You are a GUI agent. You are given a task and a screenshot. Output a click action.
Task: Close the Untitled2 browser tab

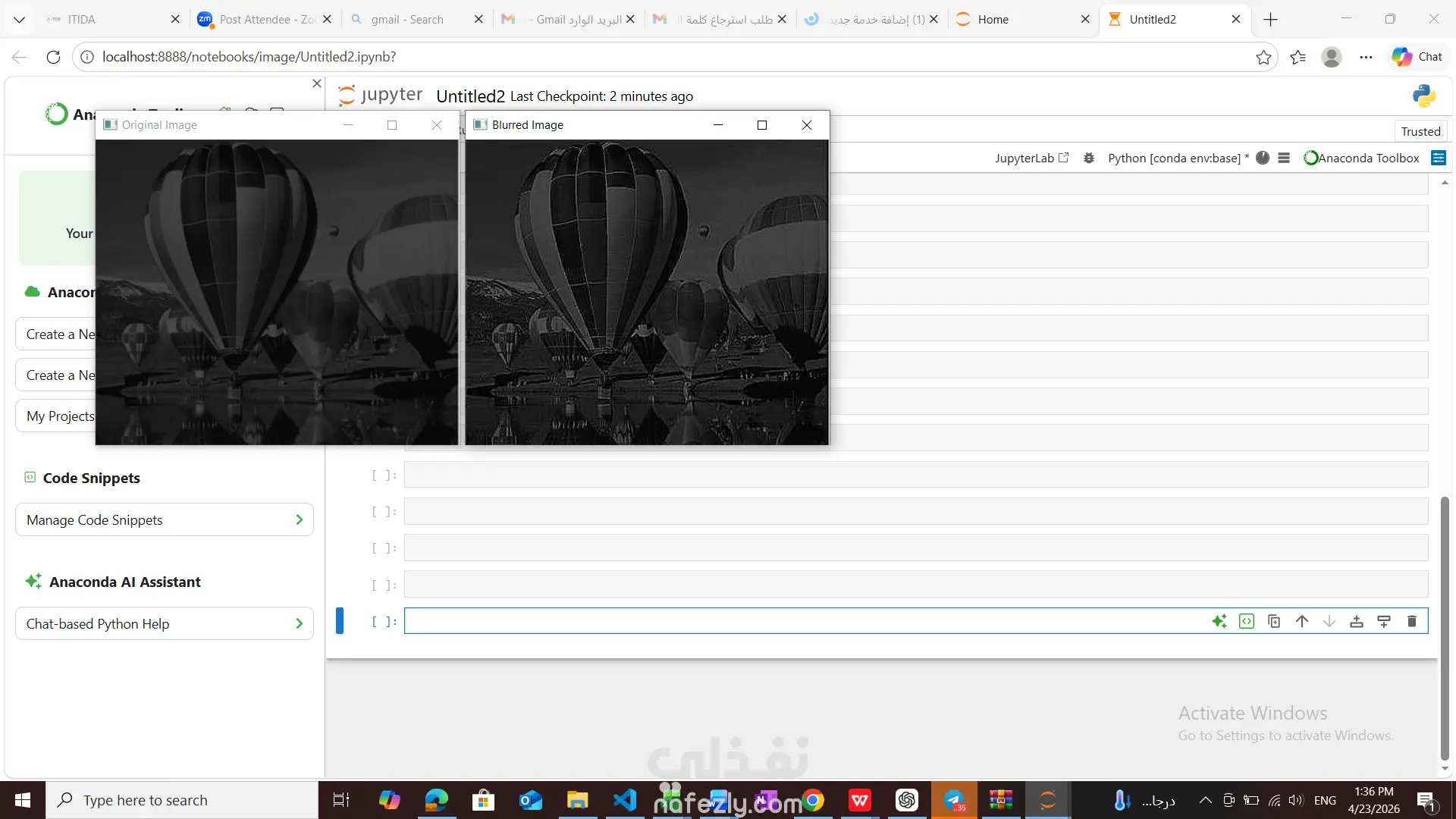coord(1236,20)
